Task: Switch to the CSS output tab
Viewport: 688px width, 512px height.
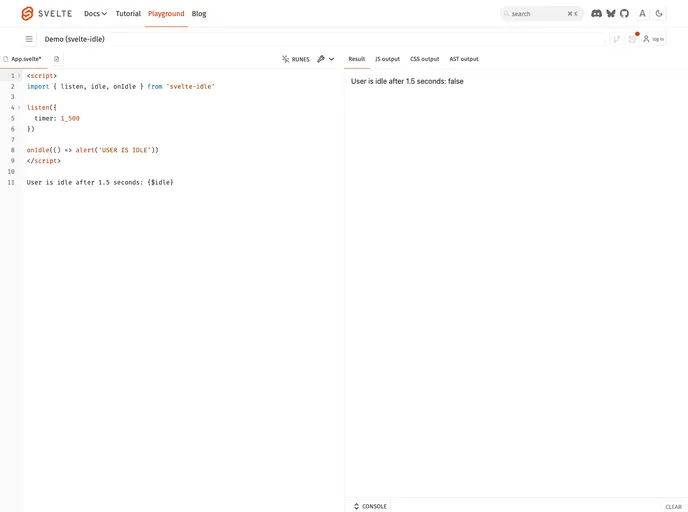Action: click(424, 59)
